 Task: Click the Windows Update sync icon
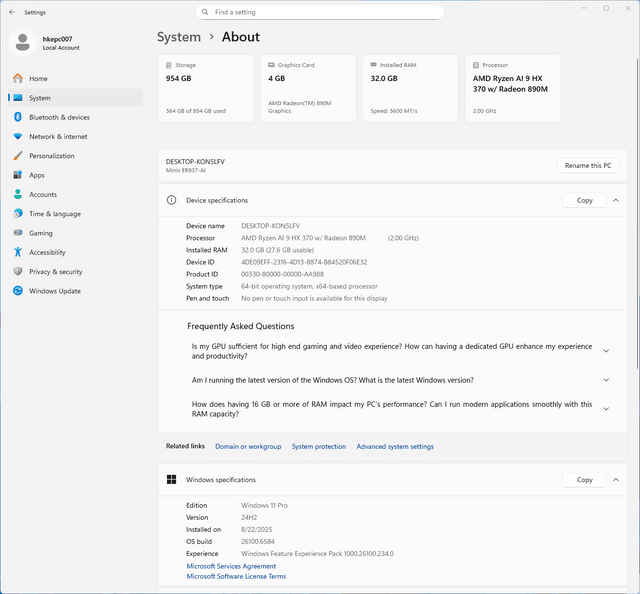click(x=18, y=291)
